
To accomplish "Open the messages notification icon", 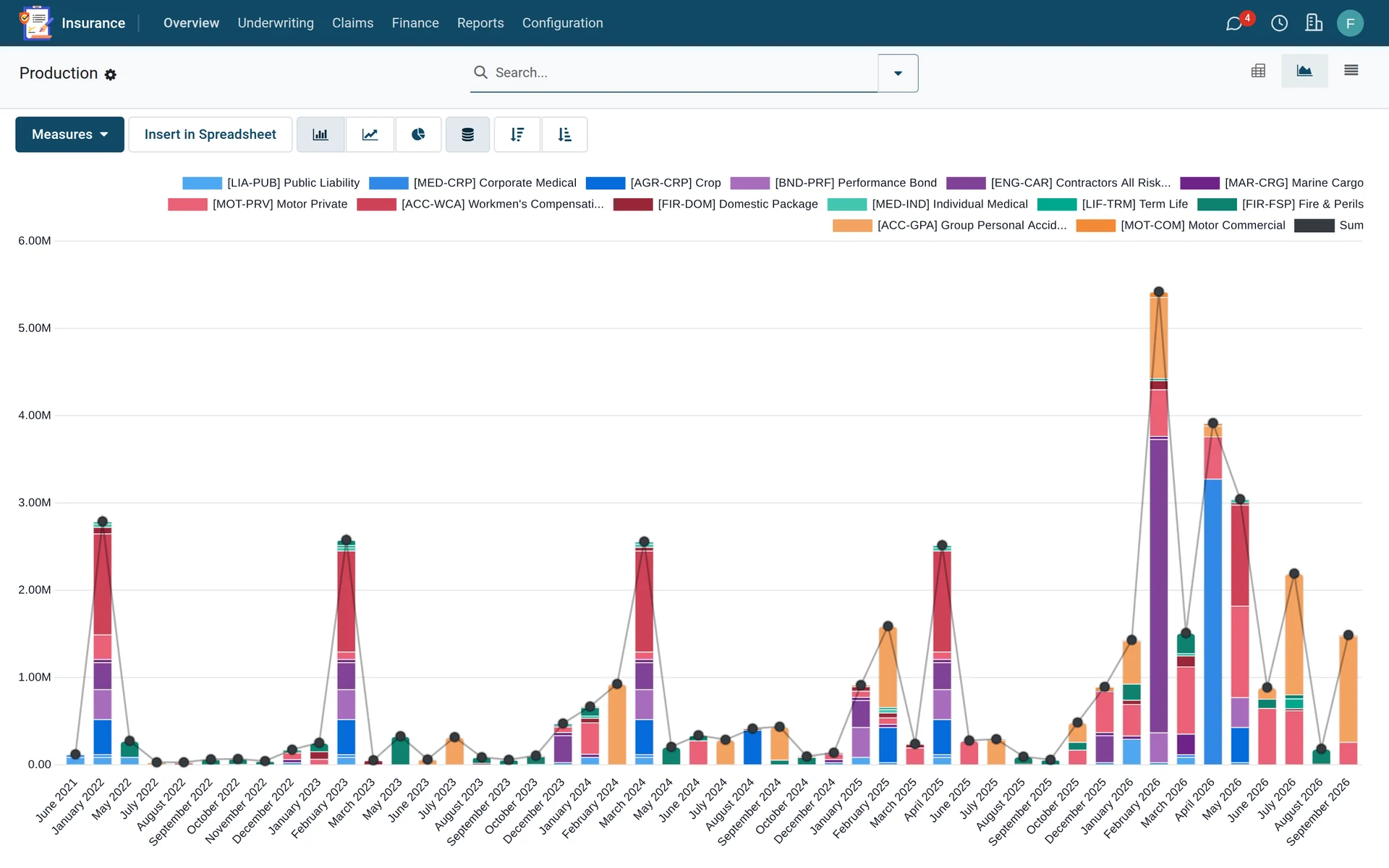I will coord(1234,23).
